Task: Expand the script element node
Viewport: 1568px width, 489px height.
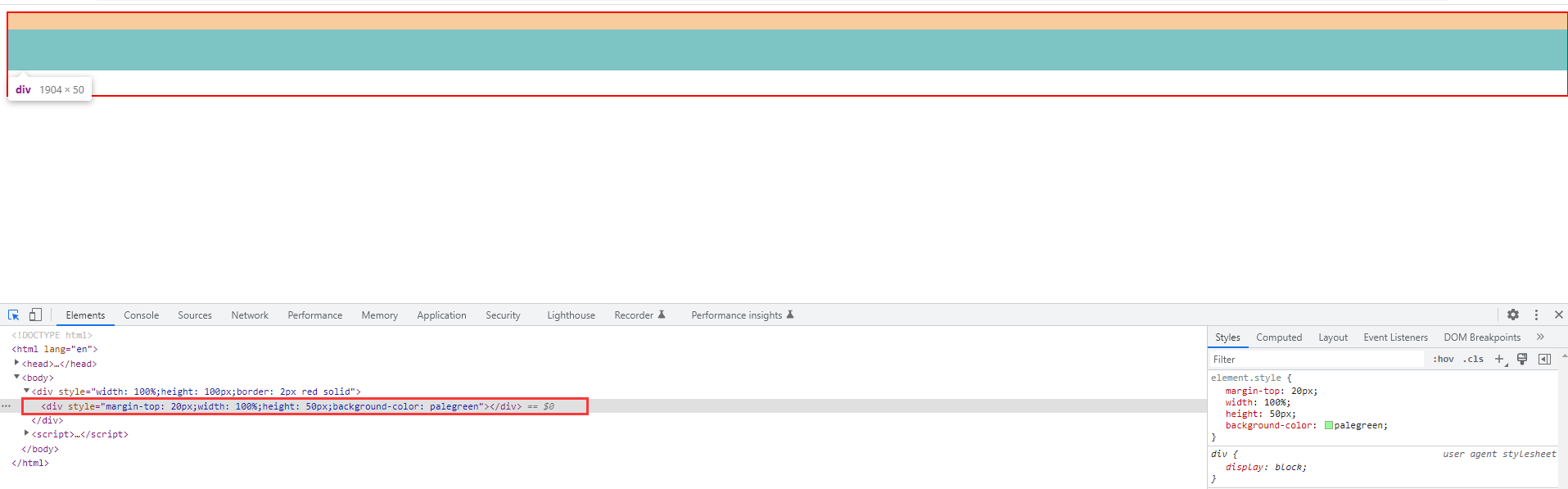Action: point(26,433)
